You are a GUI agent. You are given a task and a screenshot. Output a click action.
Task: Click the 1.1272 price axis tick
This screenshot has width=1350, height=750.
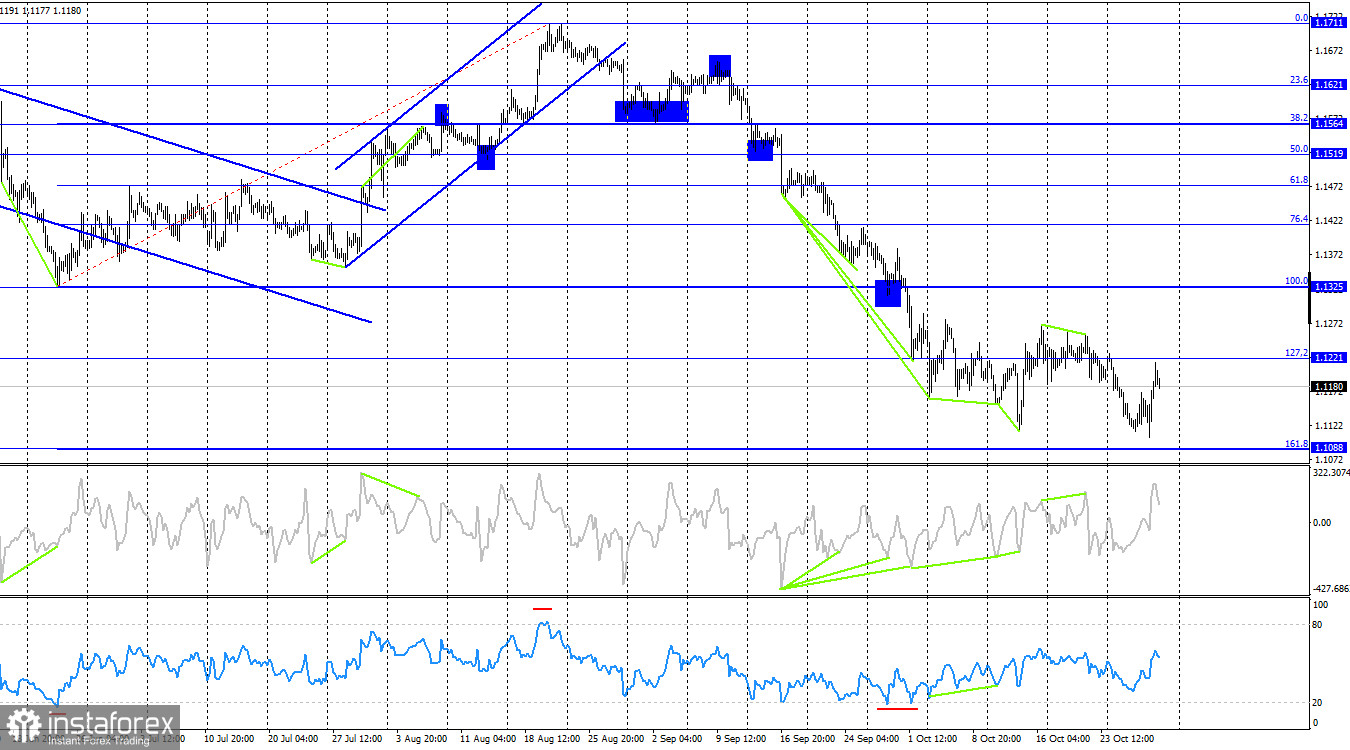point(1328,324)
